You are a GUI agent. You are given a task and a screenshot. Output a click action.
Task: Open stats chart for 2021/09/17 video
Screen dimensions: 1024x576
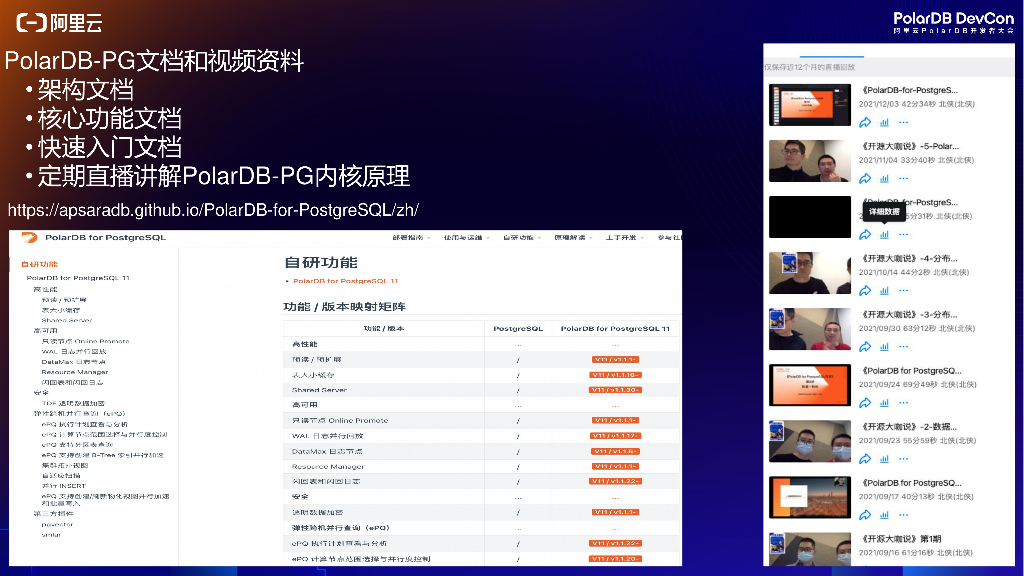pyautogui.click(x=884, y=515)
